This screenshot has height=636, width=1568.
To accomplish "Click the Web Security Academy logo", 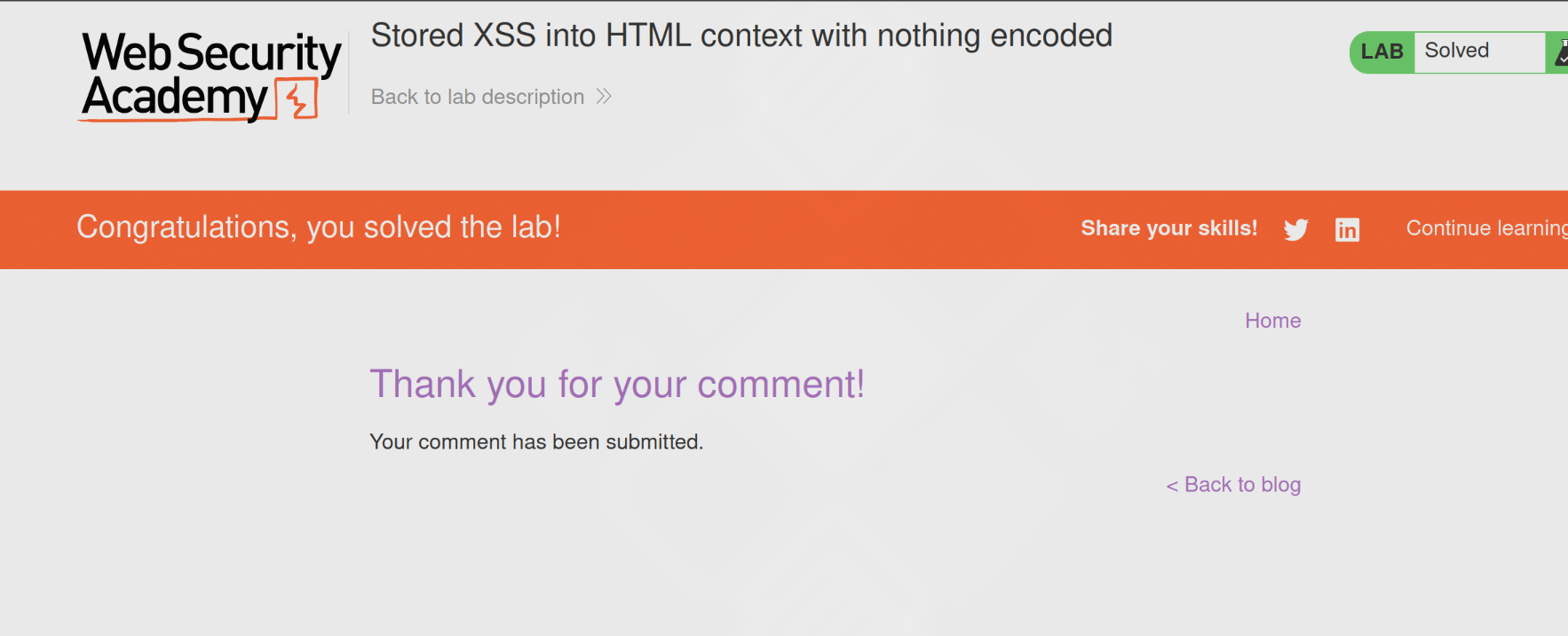I will click(x=211, y=76).
